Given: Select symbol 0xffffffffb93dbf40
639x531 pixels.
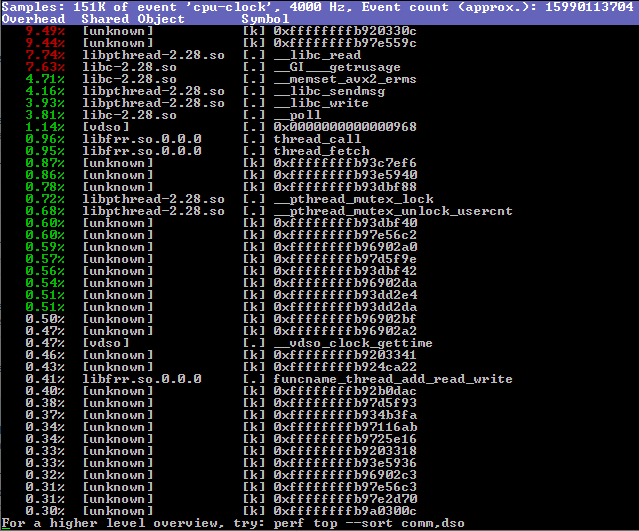Looking at the screenshot, I should point(345,223).
